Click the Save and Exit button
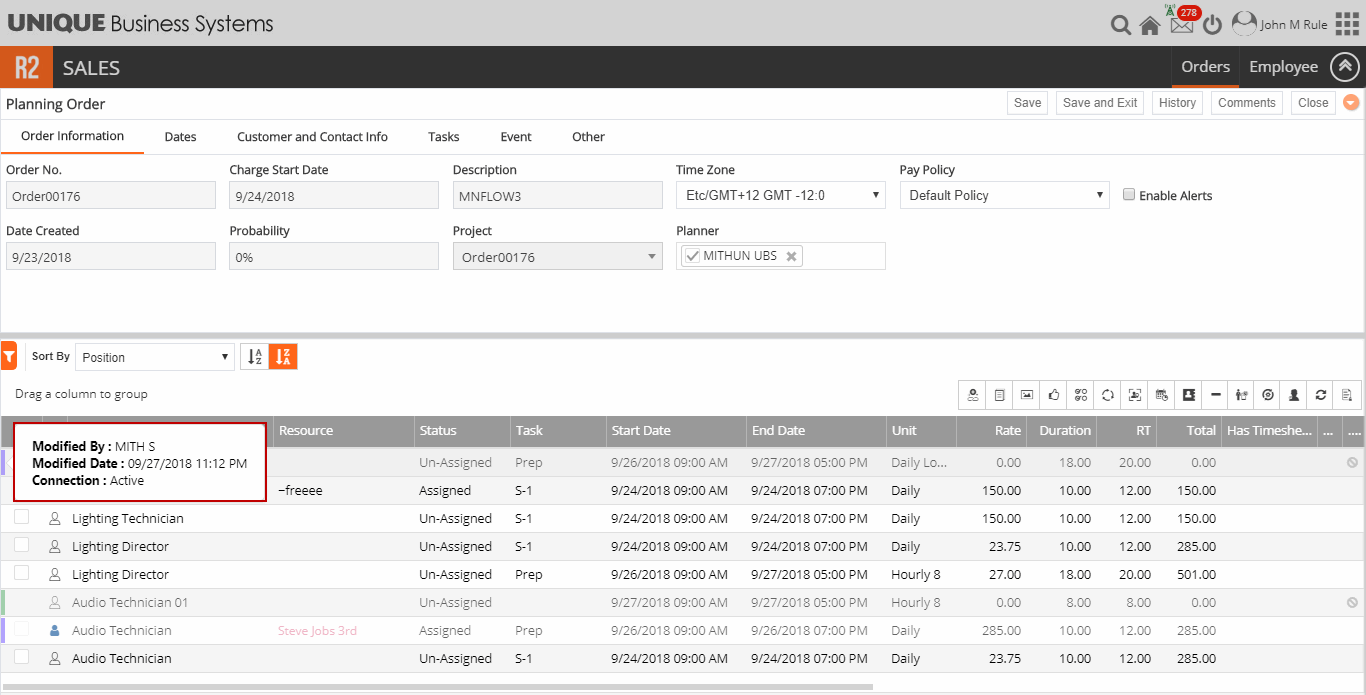 [1100, 103]
